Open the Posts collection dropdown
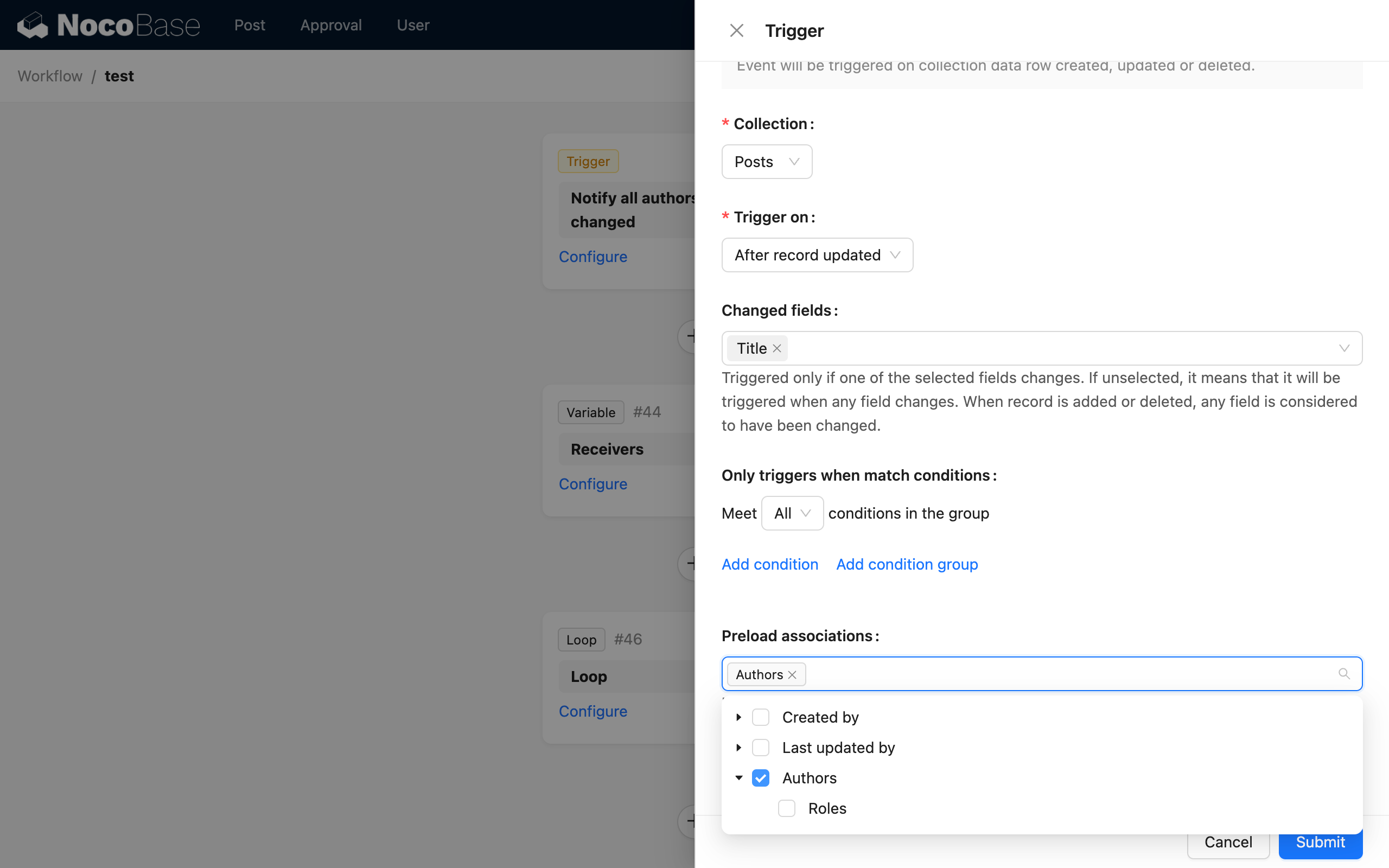This screenshot has width=1389, height=868. [767, 161]
